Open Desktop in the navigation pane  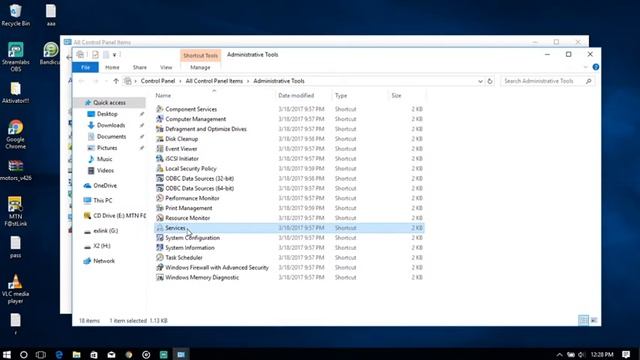point(107,114)
